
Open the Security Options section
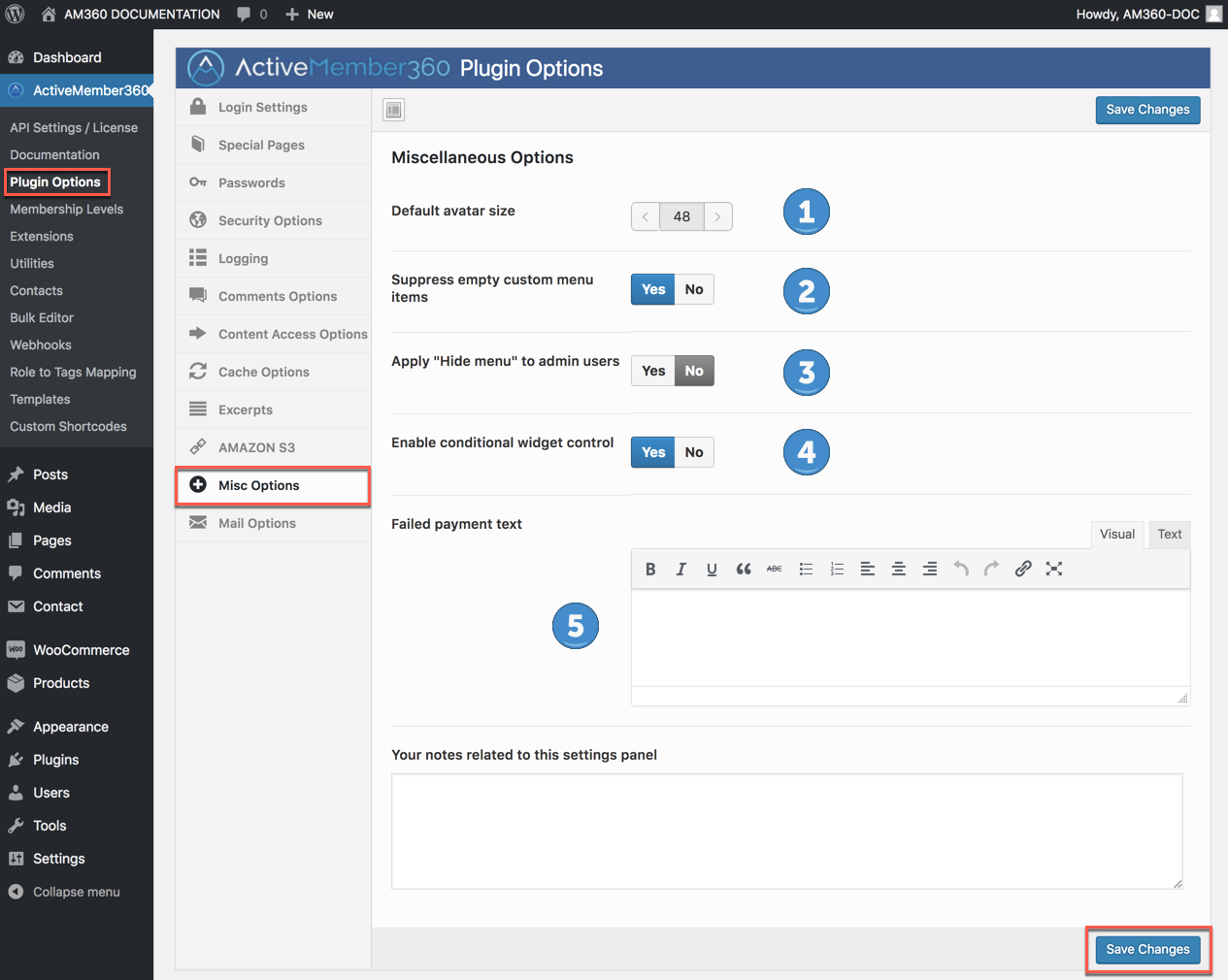tap(274, 220)
